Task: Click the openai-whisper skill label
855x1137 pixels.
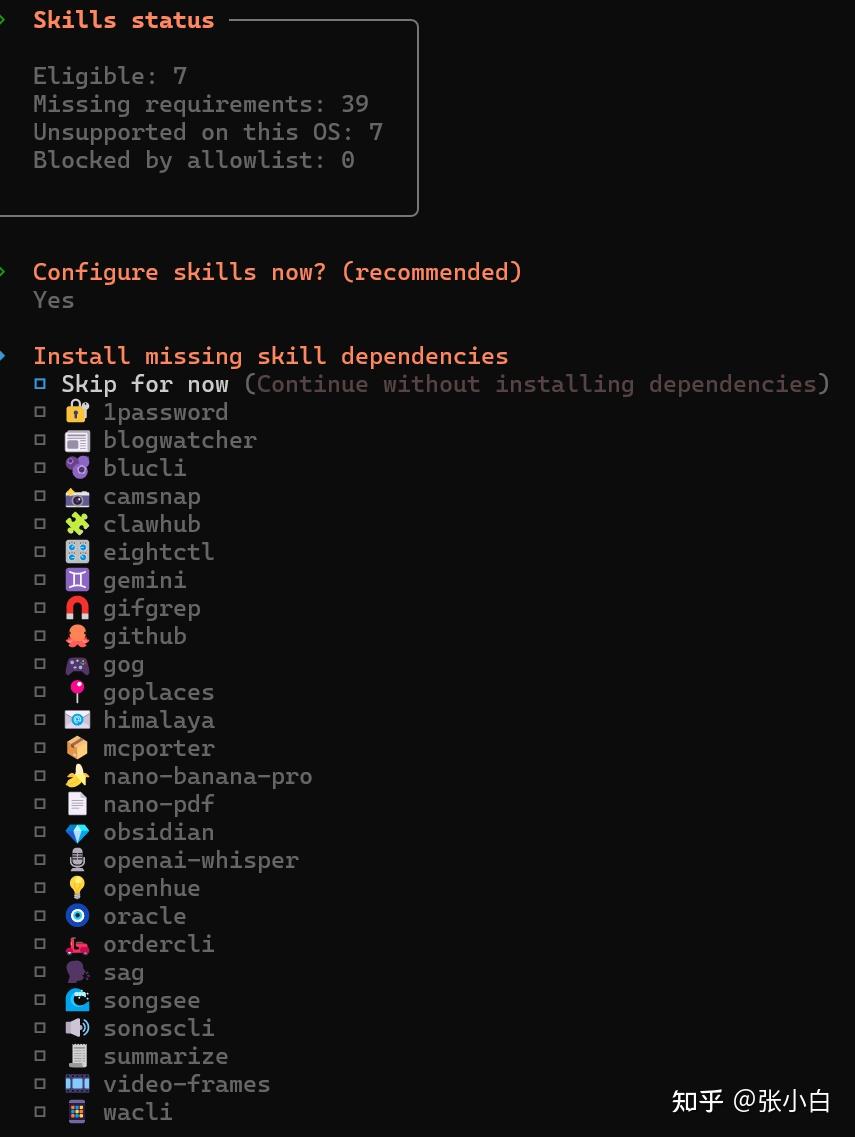Action: [200, 860]
